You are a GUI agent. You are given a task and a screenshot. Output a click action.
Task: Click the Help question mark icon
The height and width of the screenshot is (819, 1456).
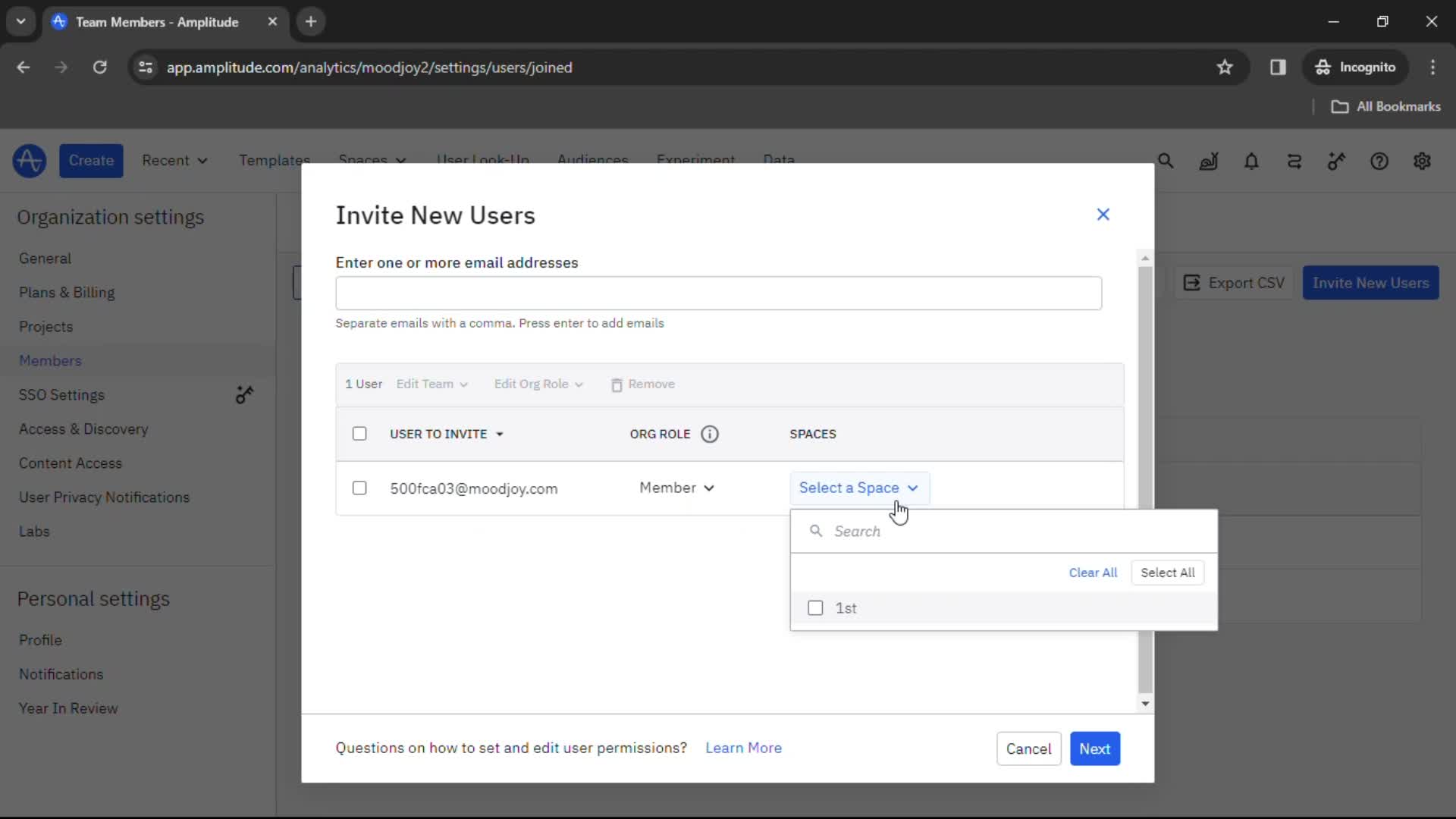pos(1380,161)
